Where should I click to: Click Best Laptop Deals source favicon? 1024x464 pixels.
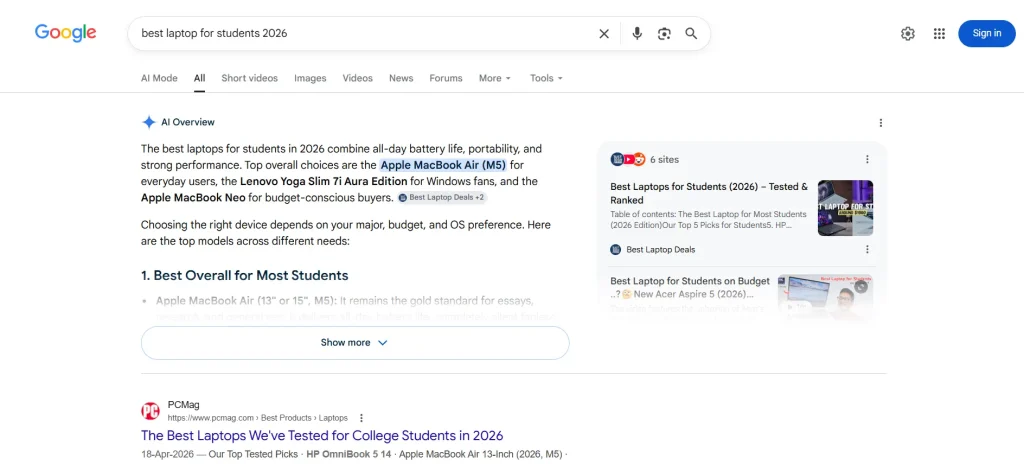(x=615, y=250)
